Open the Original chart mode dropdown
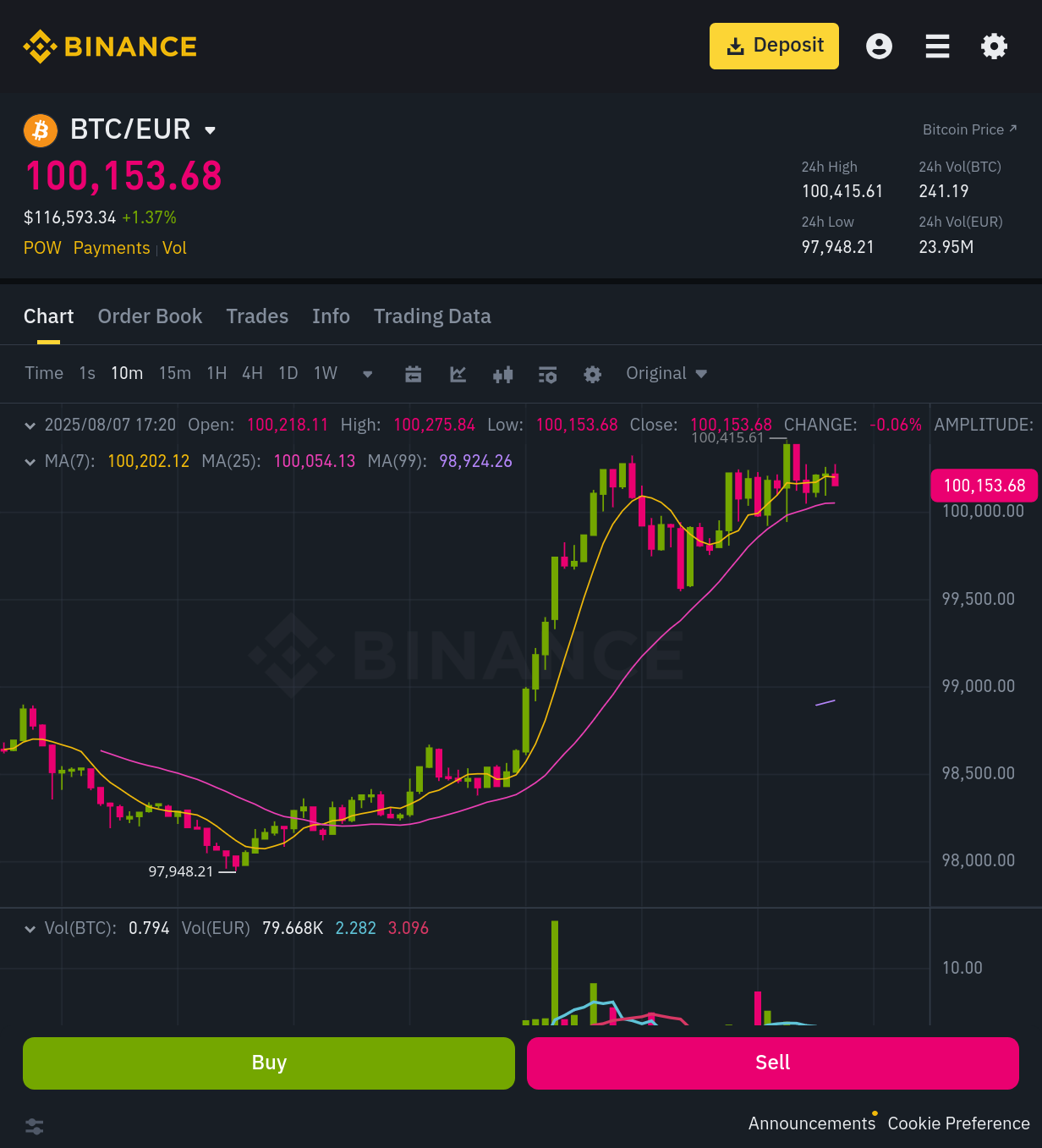 click(666, 373)
